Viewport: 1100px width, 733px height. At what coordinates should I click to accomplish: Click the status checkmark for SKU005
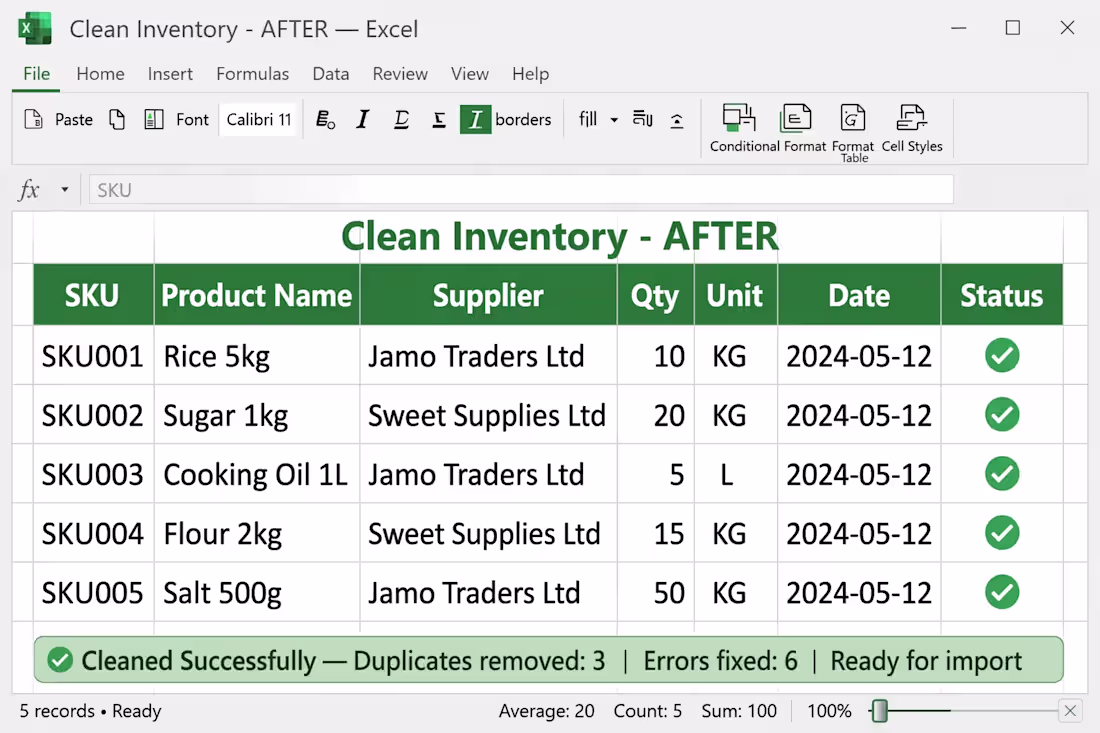pos(1002,592)
